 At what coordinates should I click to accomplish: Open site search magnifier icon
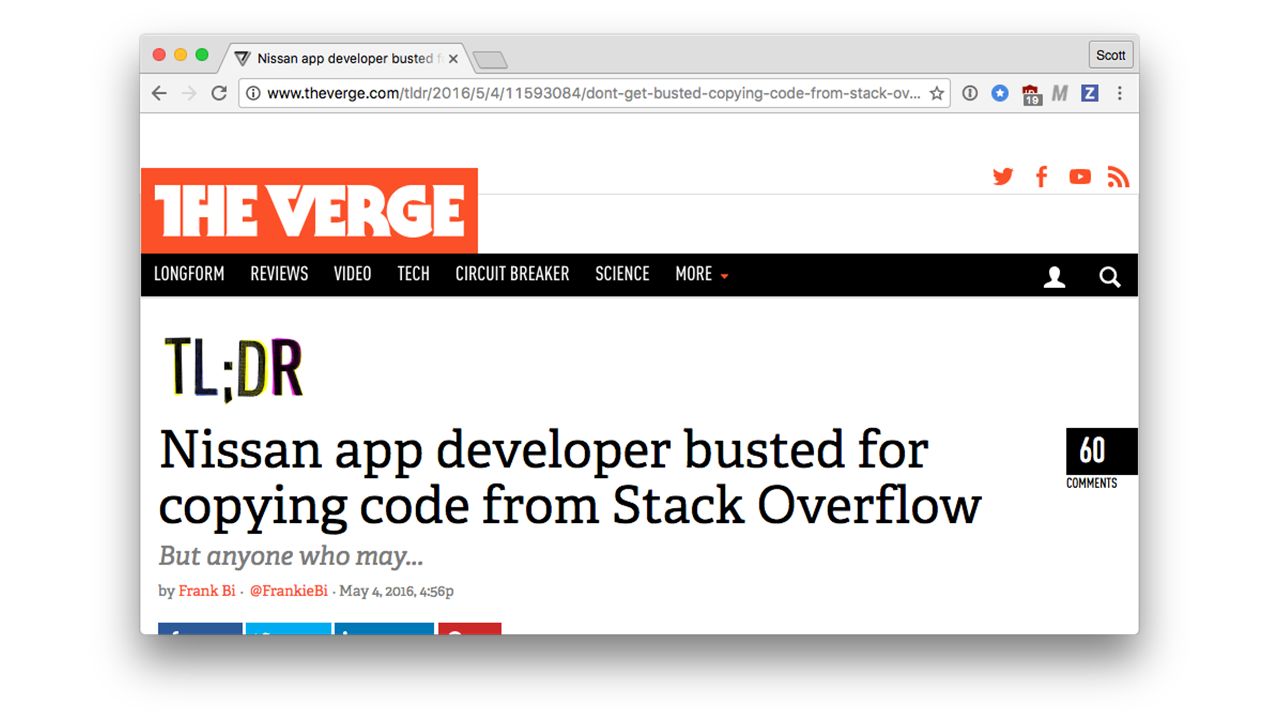pyautogui.click(x=1109, y=277)
